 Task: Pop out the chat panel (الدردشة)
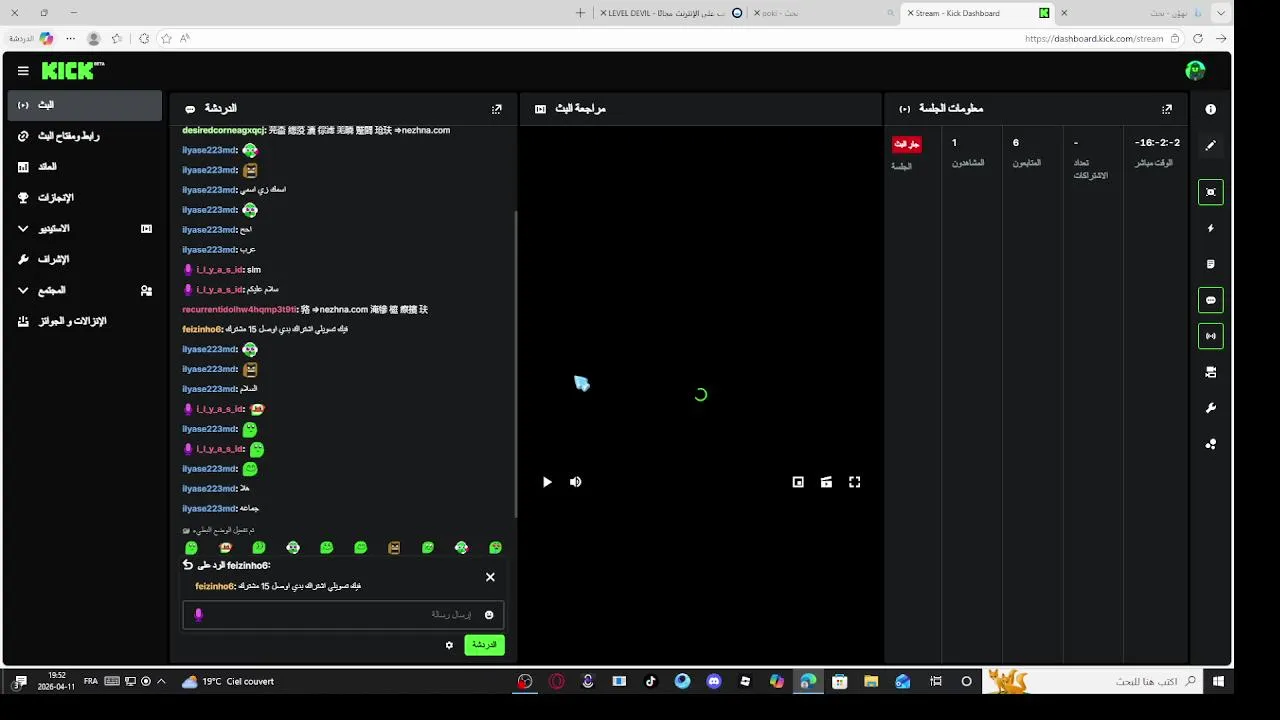[497, 109]
